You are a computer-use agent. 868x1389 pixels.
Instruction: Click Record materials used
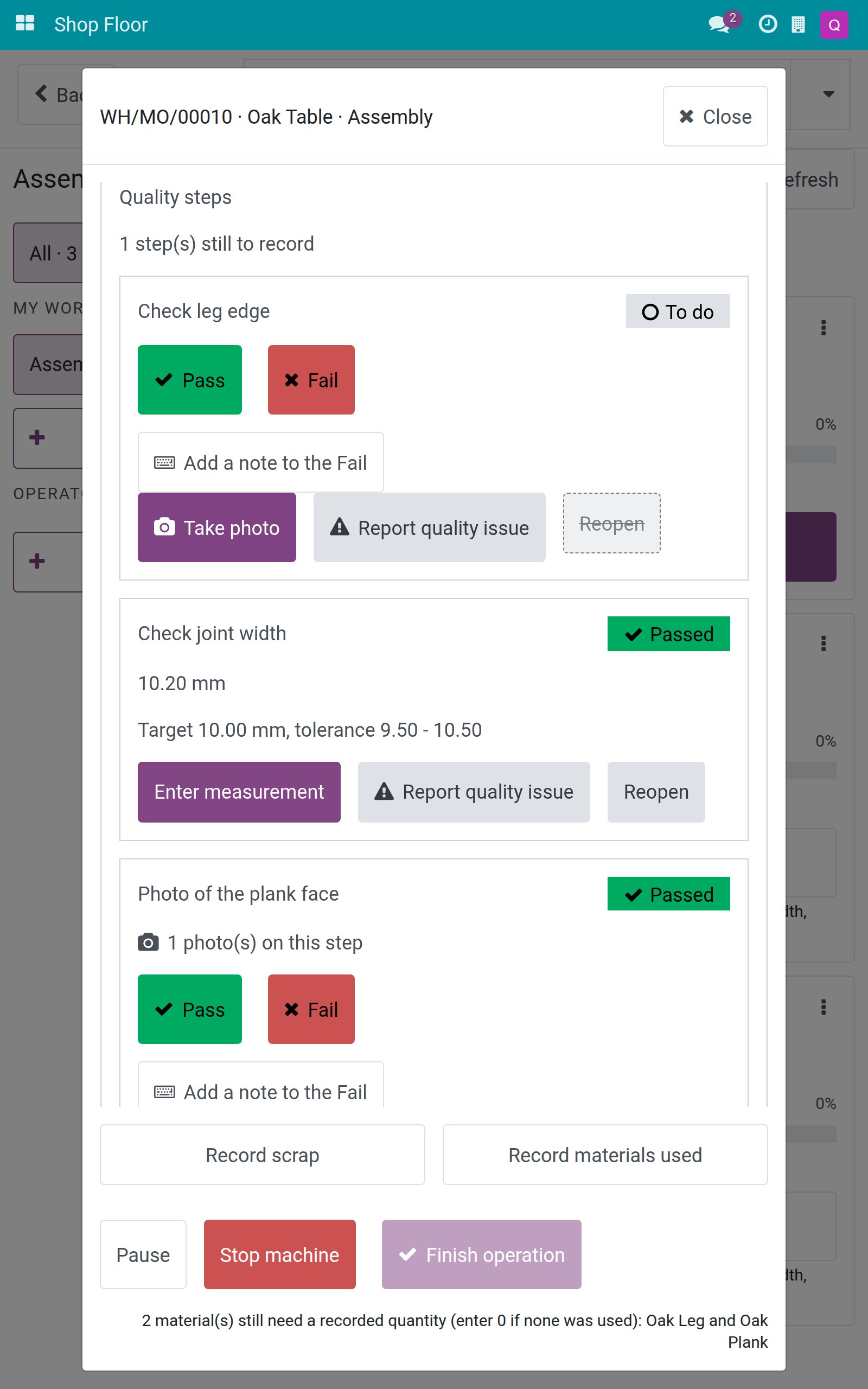pos(604,1154)
